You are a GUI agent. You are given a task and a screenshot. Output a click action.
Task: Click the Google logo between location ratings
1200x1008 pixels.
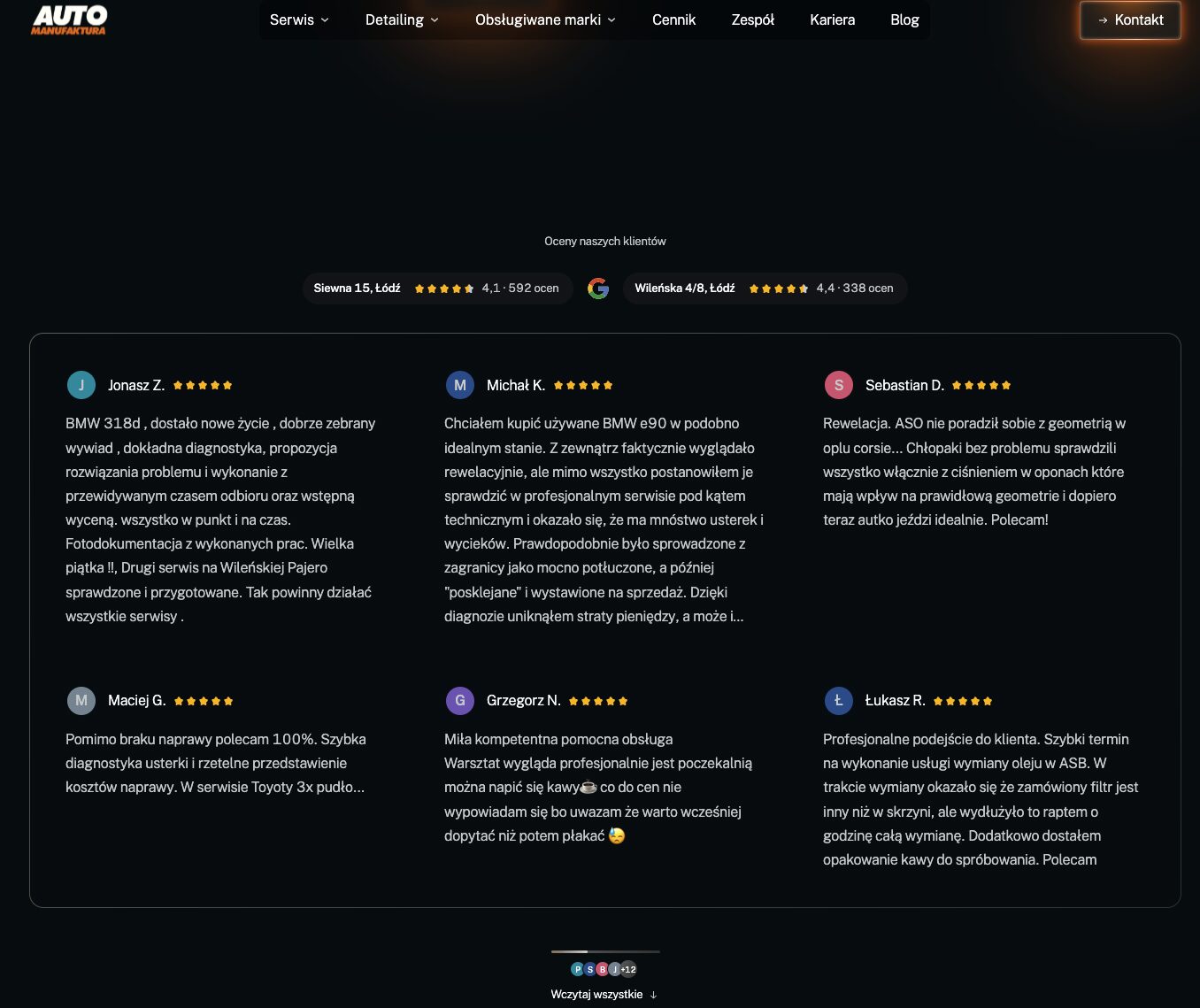point(598,289)
